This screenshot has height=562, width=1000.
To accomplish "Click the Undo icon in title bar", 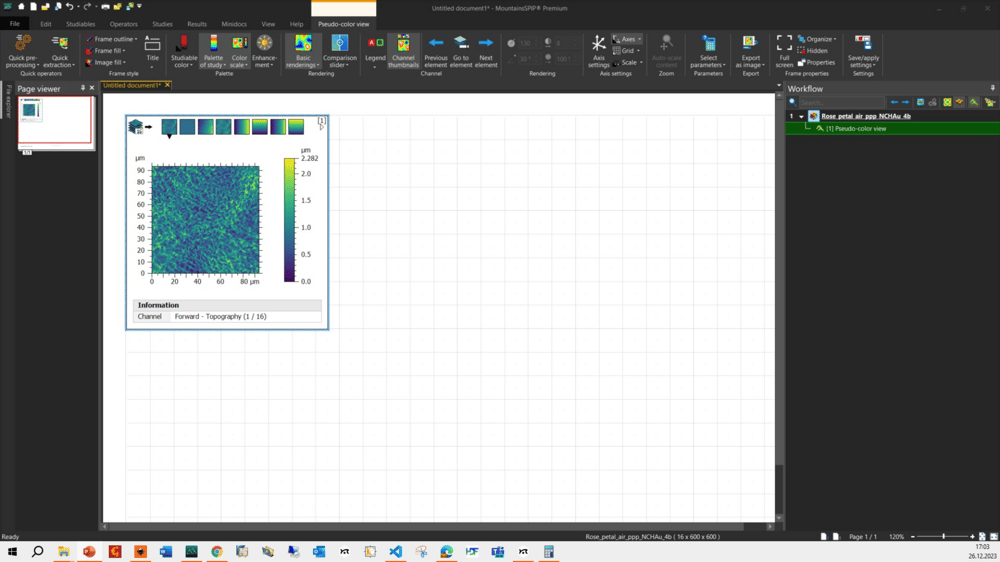I will (70, 6).
